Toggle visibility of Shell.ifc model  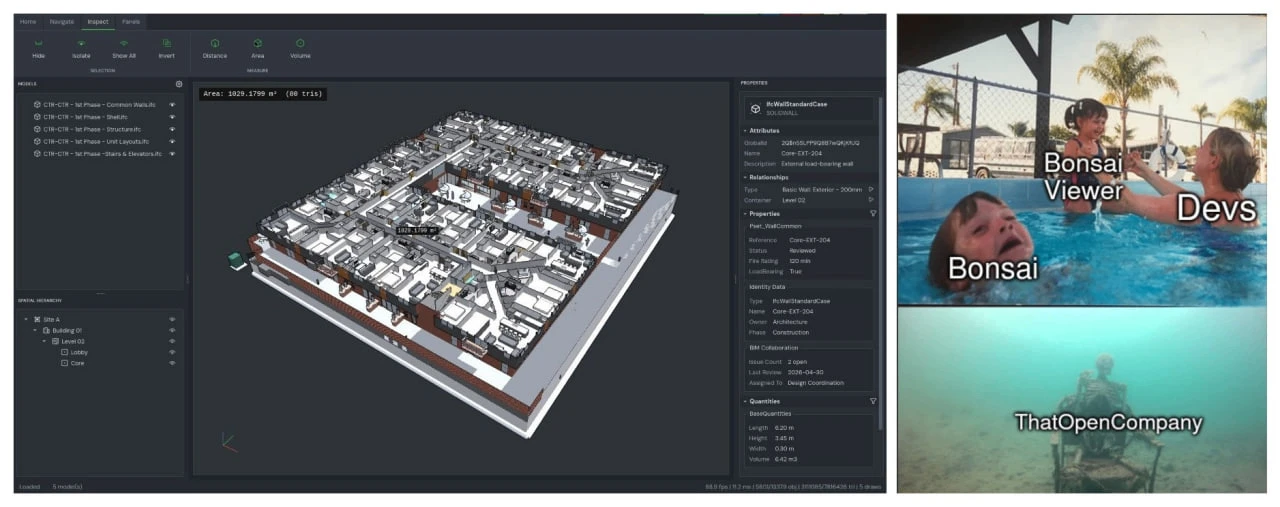pos(172,116)
